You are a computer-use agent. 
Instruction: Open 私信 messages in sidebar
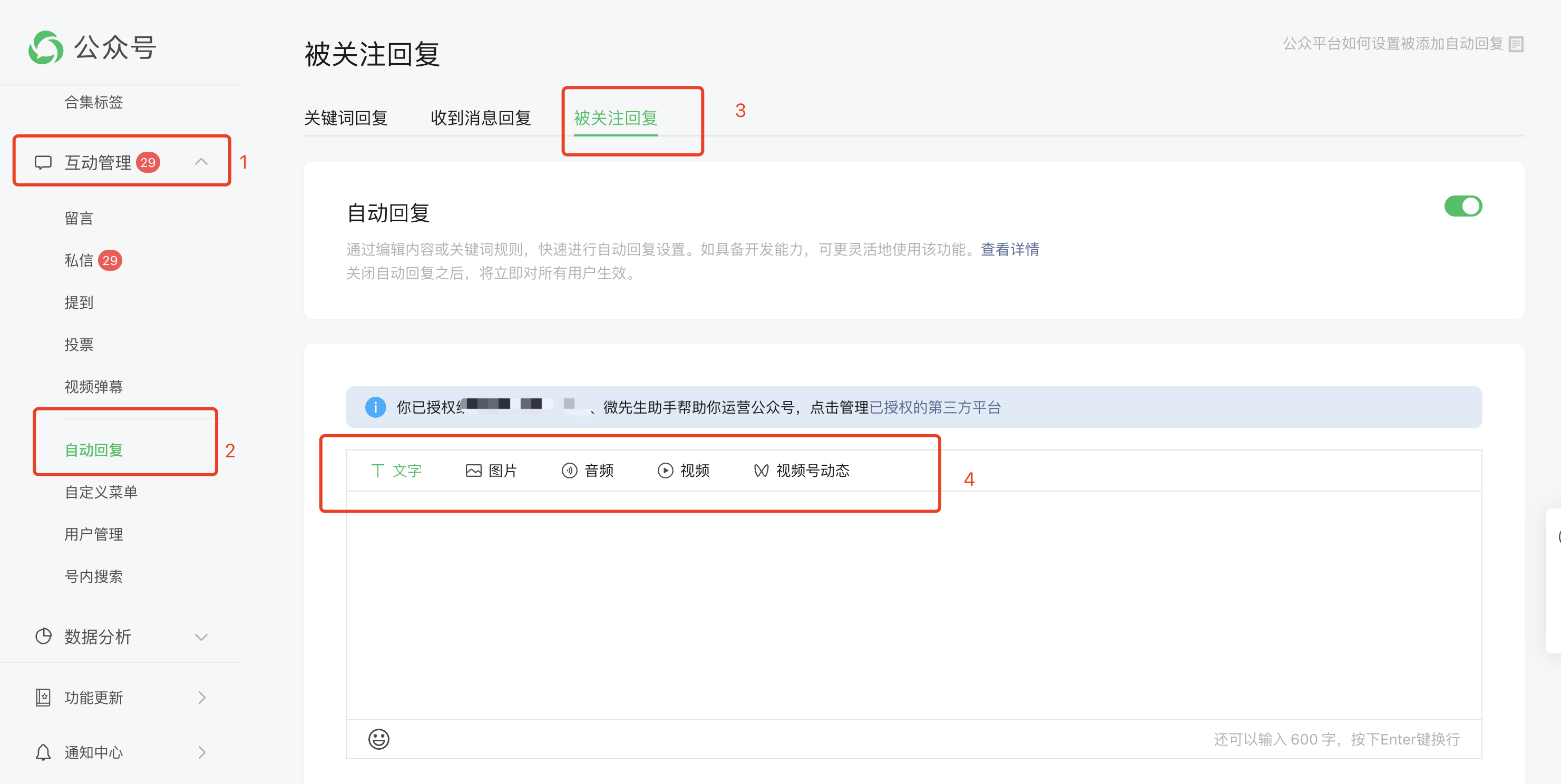pyautogui.click(x=80, y=260)
